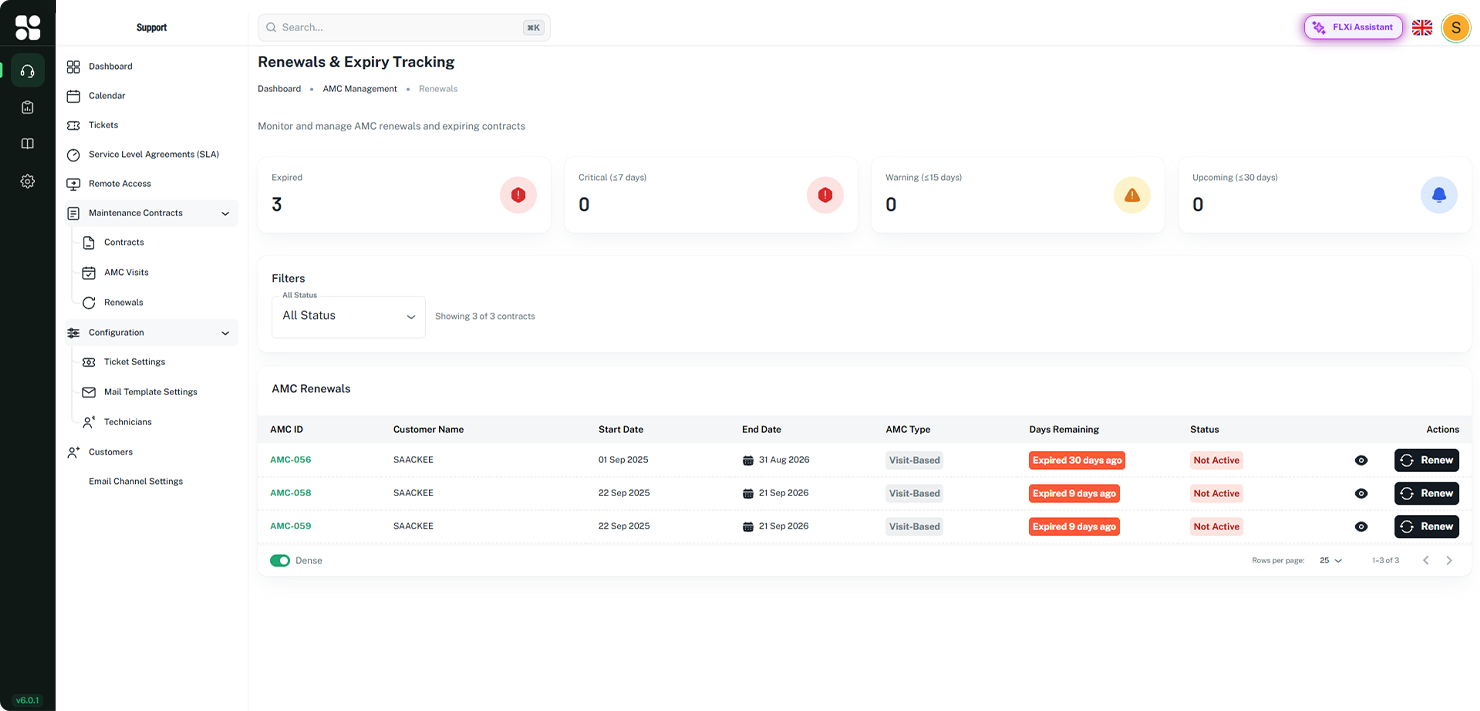1480x711 pixels.
Task: Open the All Status filter dropdown
Action: click(x=348, y=316)
